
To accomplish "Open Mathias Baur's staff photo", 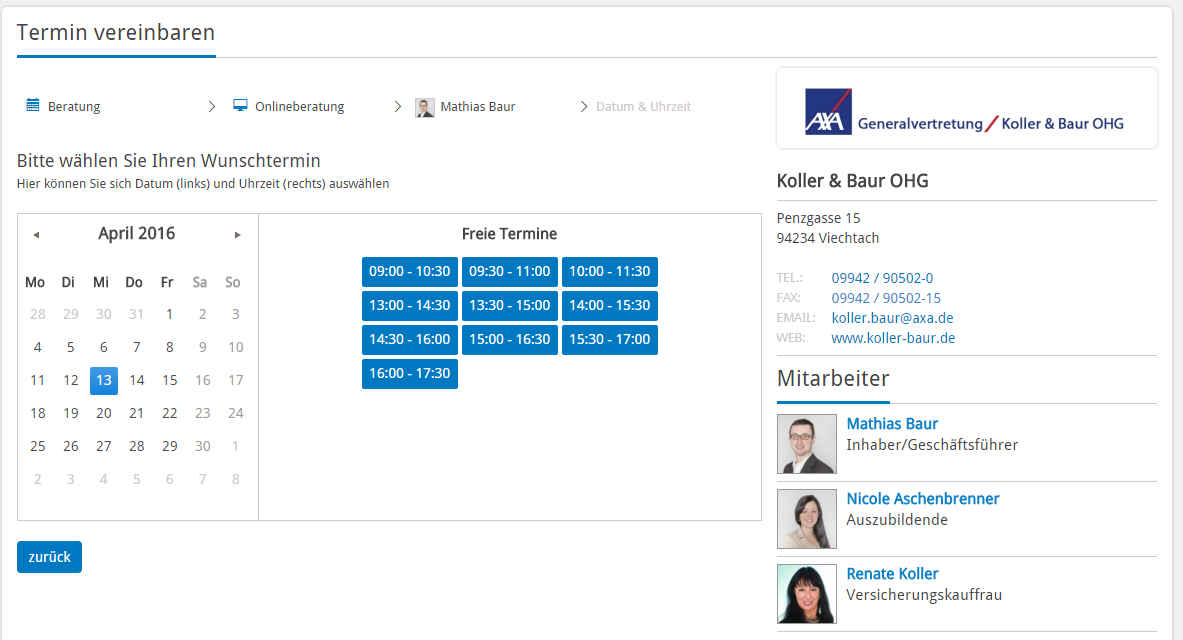I will 806,444.
